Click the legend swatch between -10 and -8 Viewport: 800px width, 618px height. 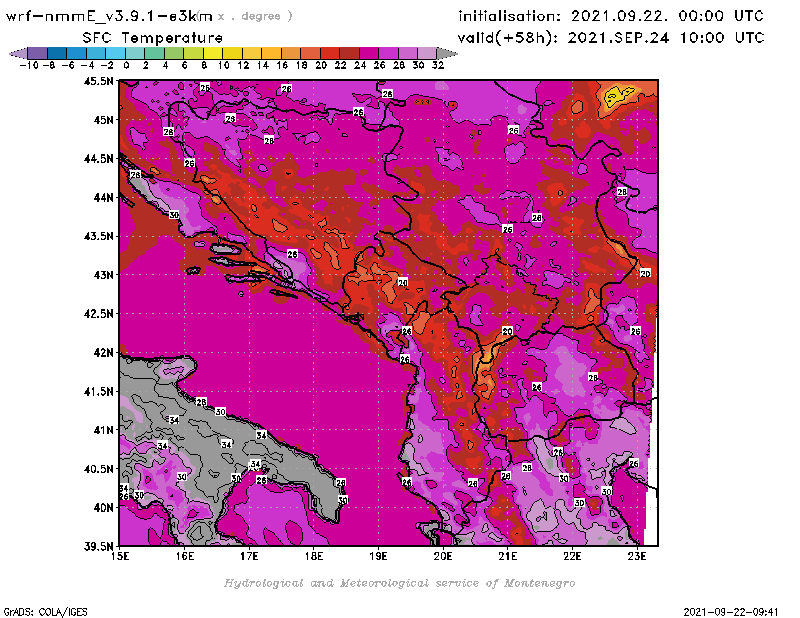38,53
